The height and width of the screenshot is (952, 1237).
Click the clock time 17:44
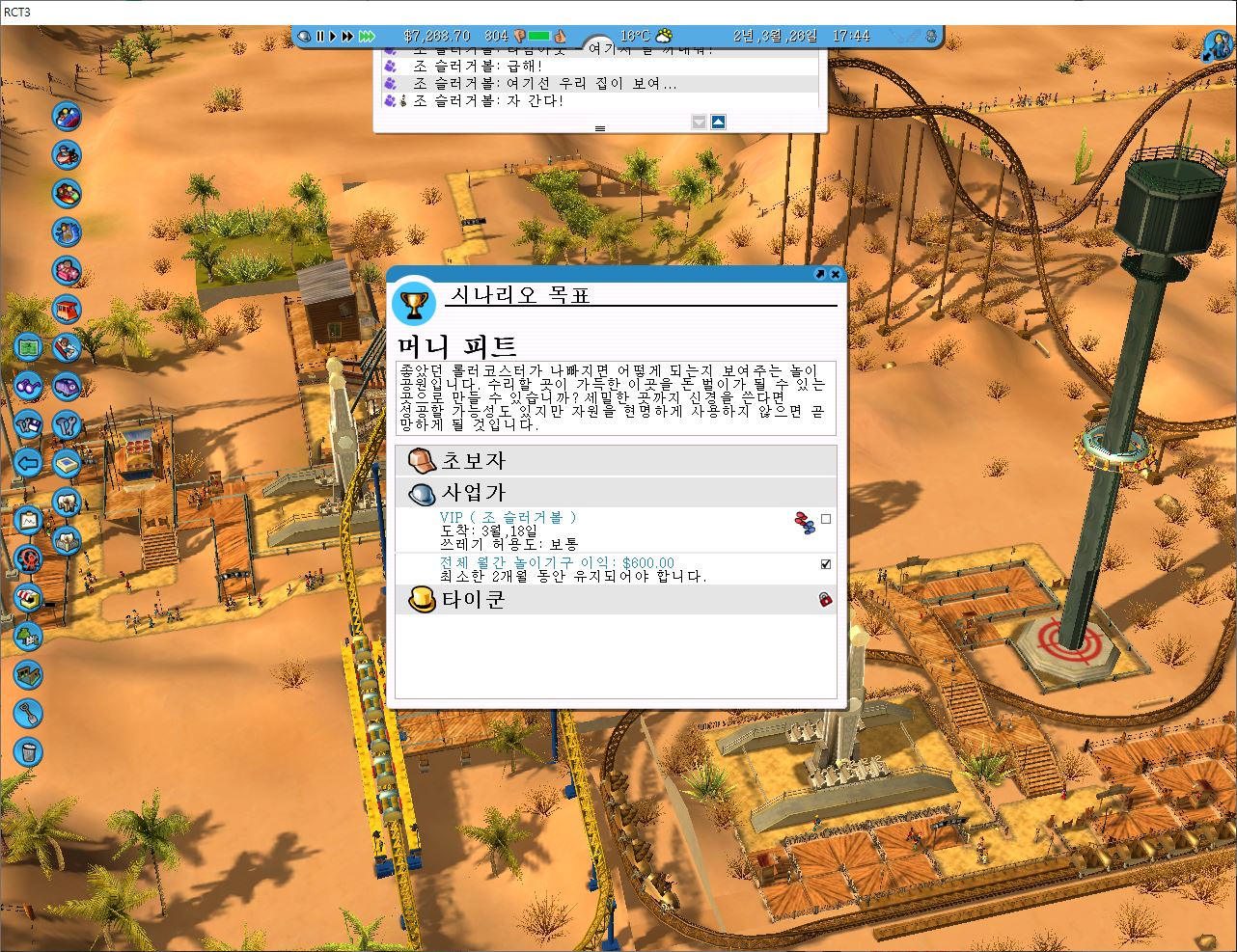(x=850, y=37)
